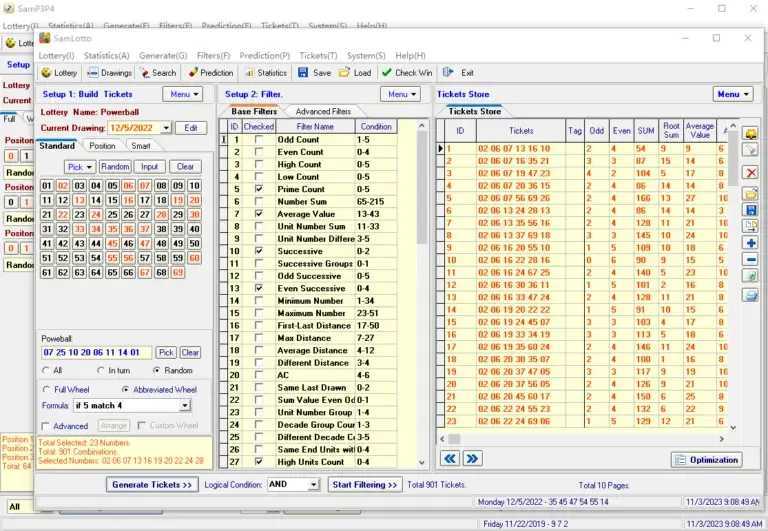The width and height of the screenshot is (768, 531).
Task: Click the Exit toolbar icon
Action: pos(448,72)
